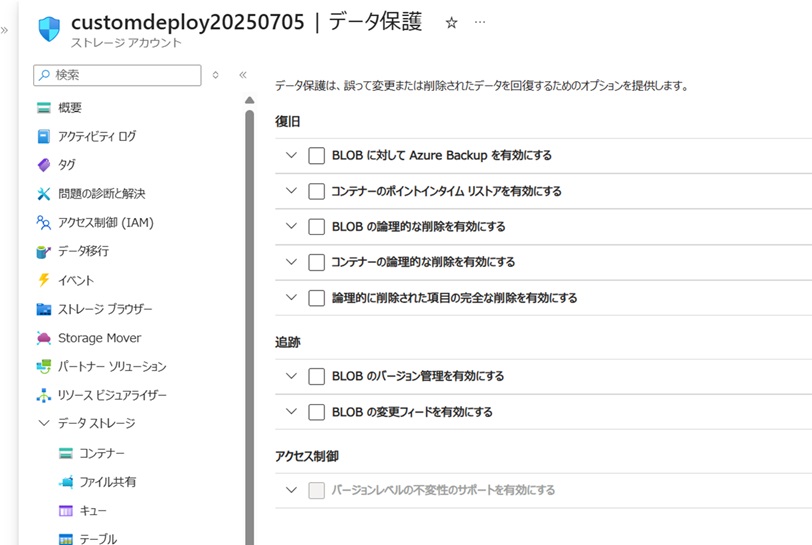Click the タグ tag icon

tap(44, 165)
